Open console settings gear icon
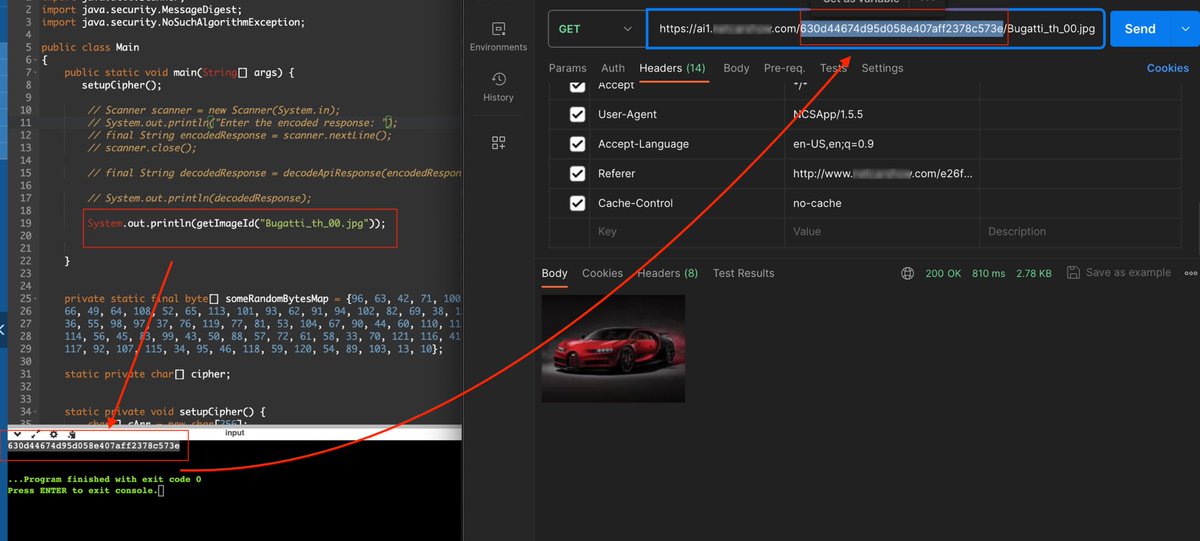 (53, 434)
